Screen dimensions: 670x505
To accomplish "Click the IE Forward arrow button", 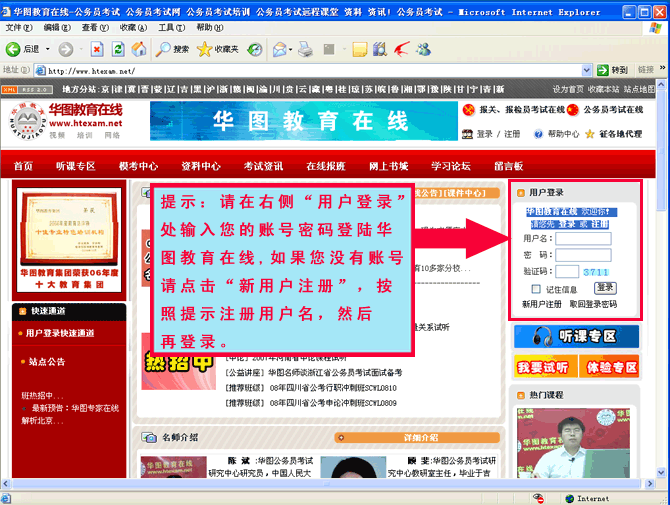I will (x=65, y=49).
